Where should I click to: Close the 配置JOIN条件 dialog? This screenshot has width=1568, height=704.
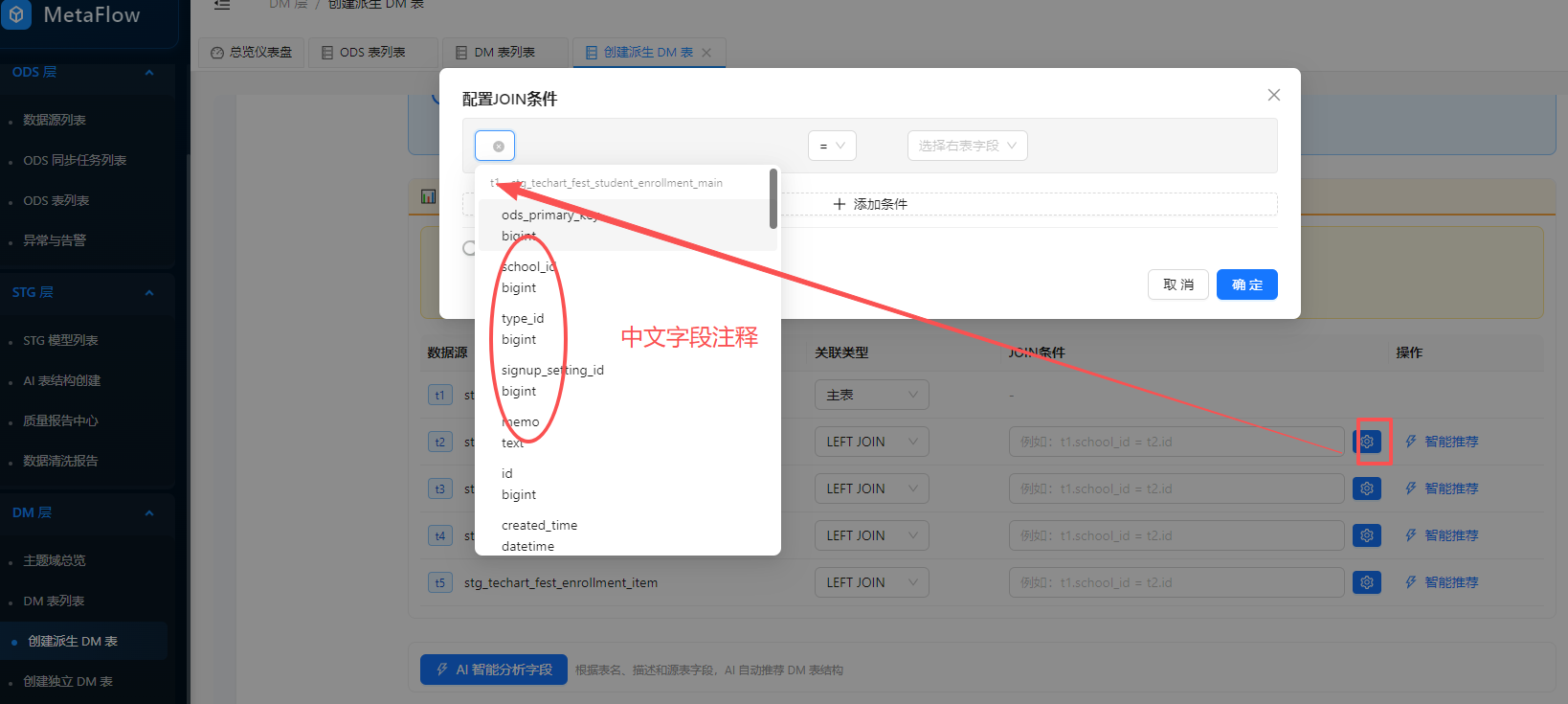pyautogui.click(x=1273, y=95)
